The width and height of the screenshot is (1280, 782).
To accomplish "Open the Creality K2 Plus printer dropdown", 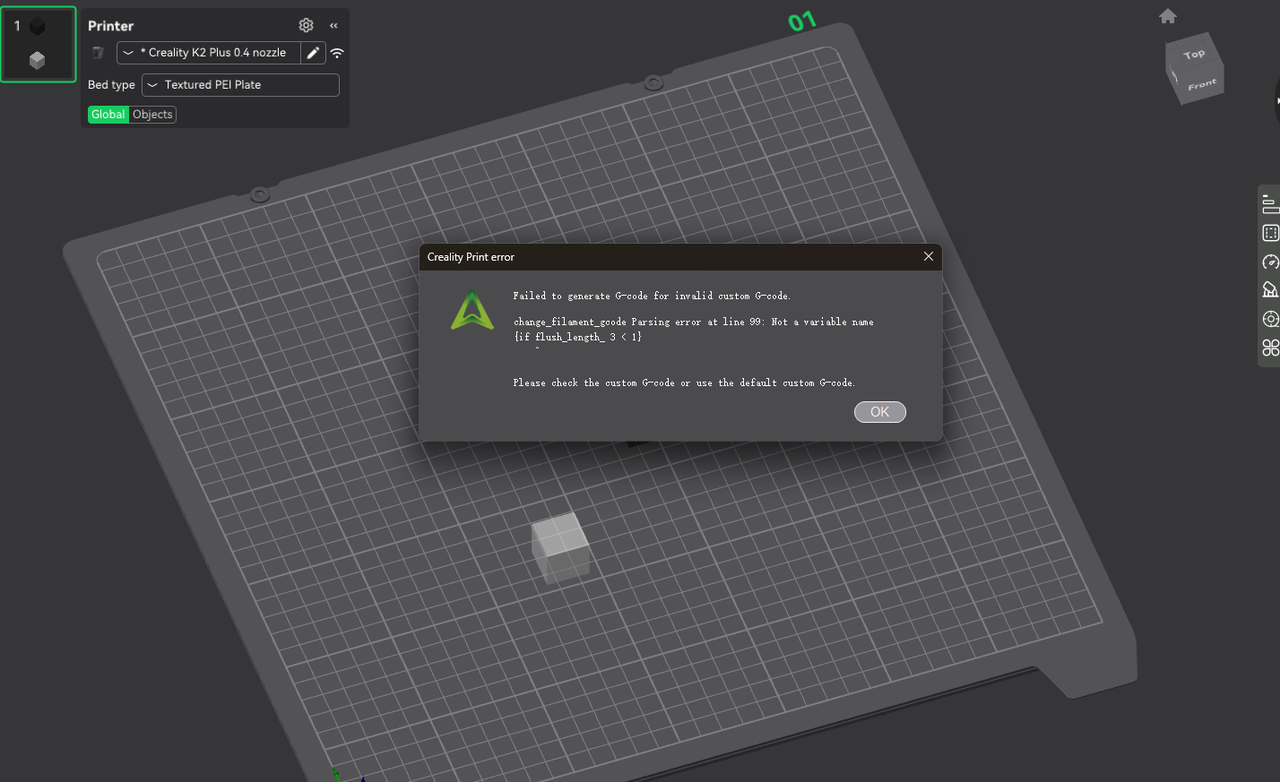I will coord(209,53).
